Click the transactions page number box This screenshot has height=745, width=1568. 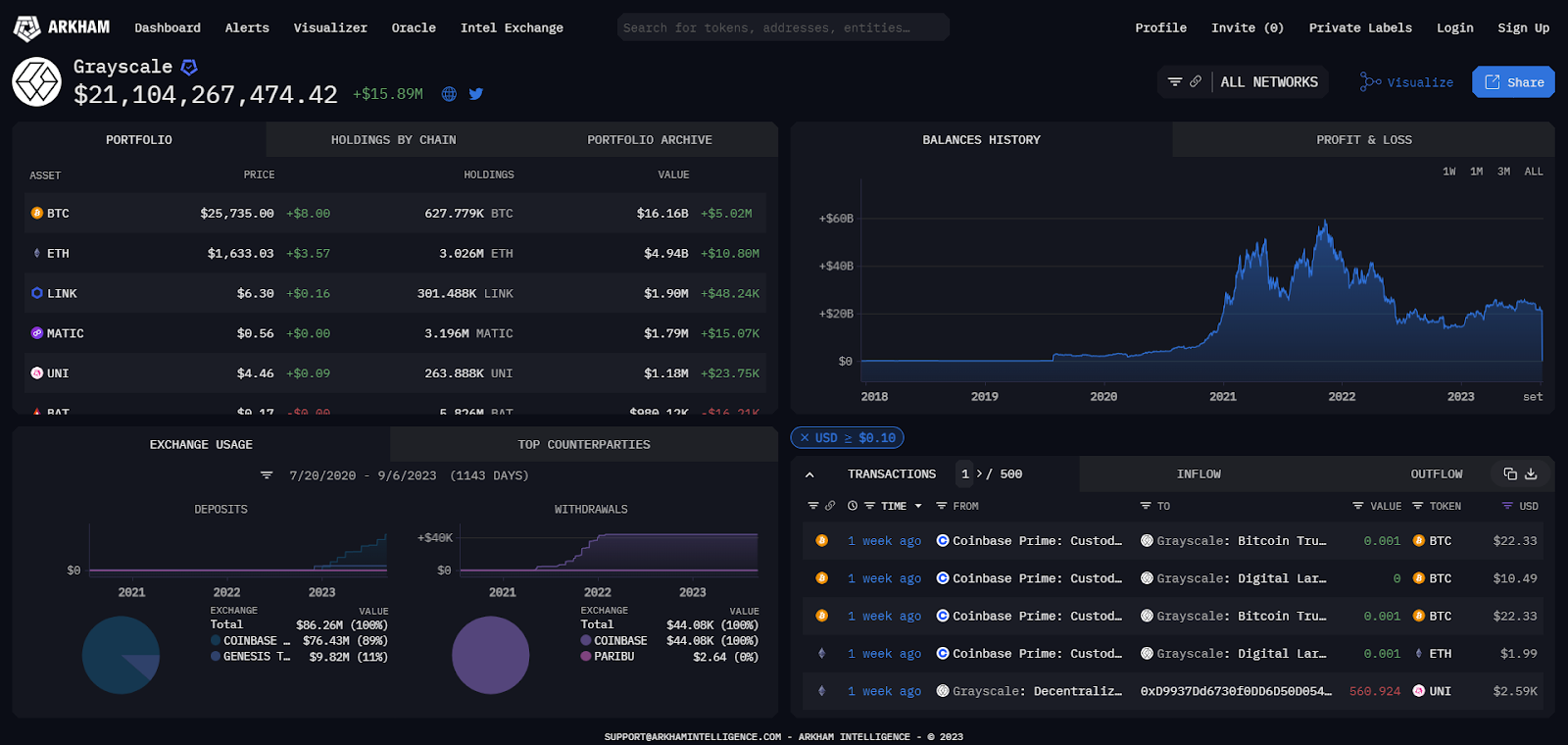click(x=964, y=474)
